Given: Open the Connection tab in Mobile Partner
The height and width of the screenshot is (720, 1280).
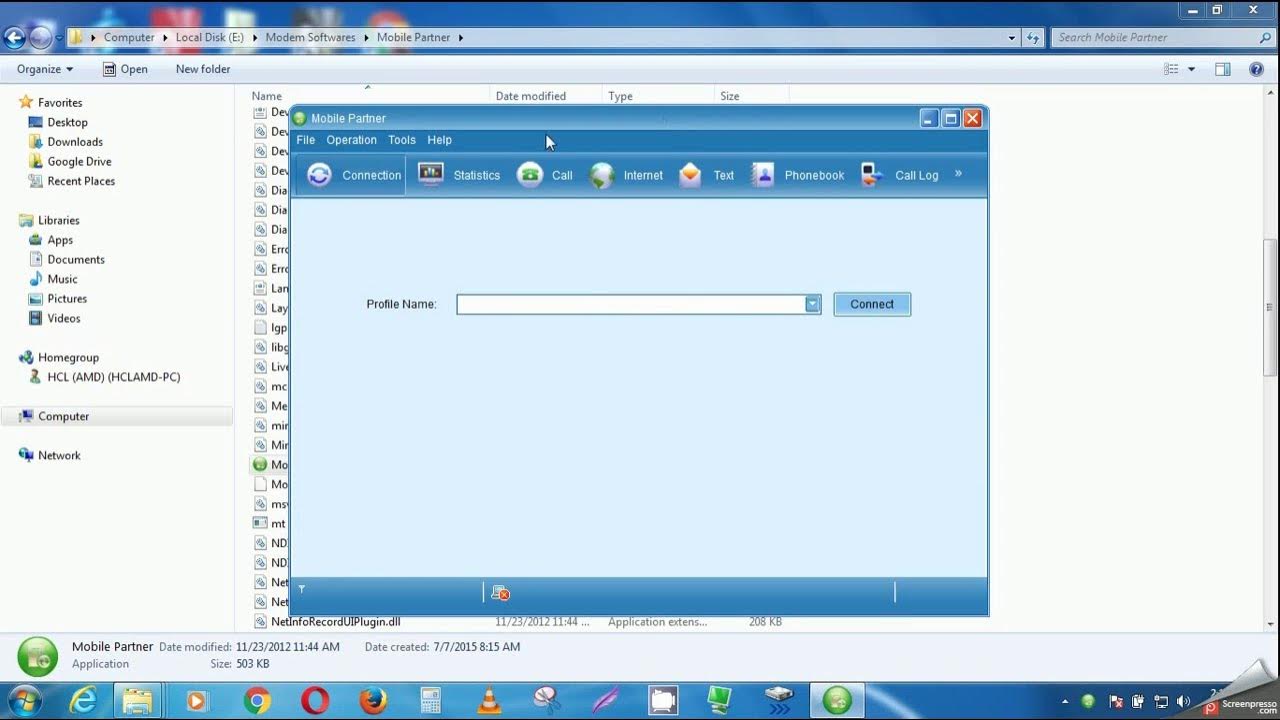Looking at the screenshot, I should tap(353, 175).
